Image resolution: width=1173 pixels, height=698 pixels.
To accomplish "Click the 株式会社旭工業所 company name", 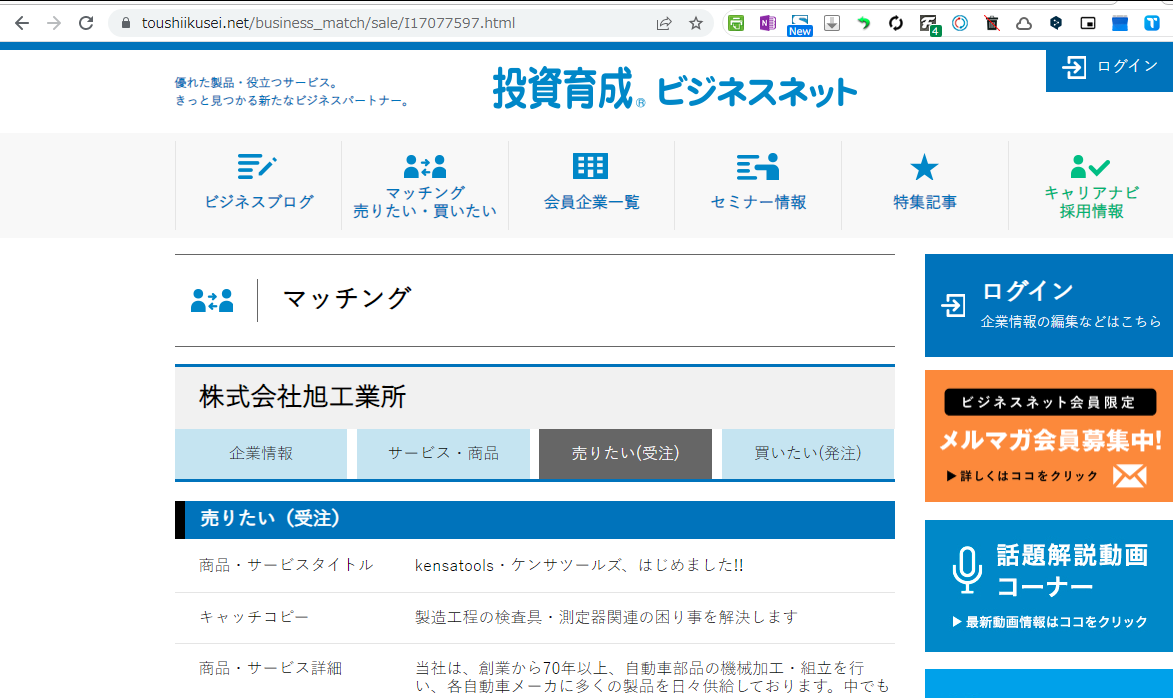I will pos(302,397).
